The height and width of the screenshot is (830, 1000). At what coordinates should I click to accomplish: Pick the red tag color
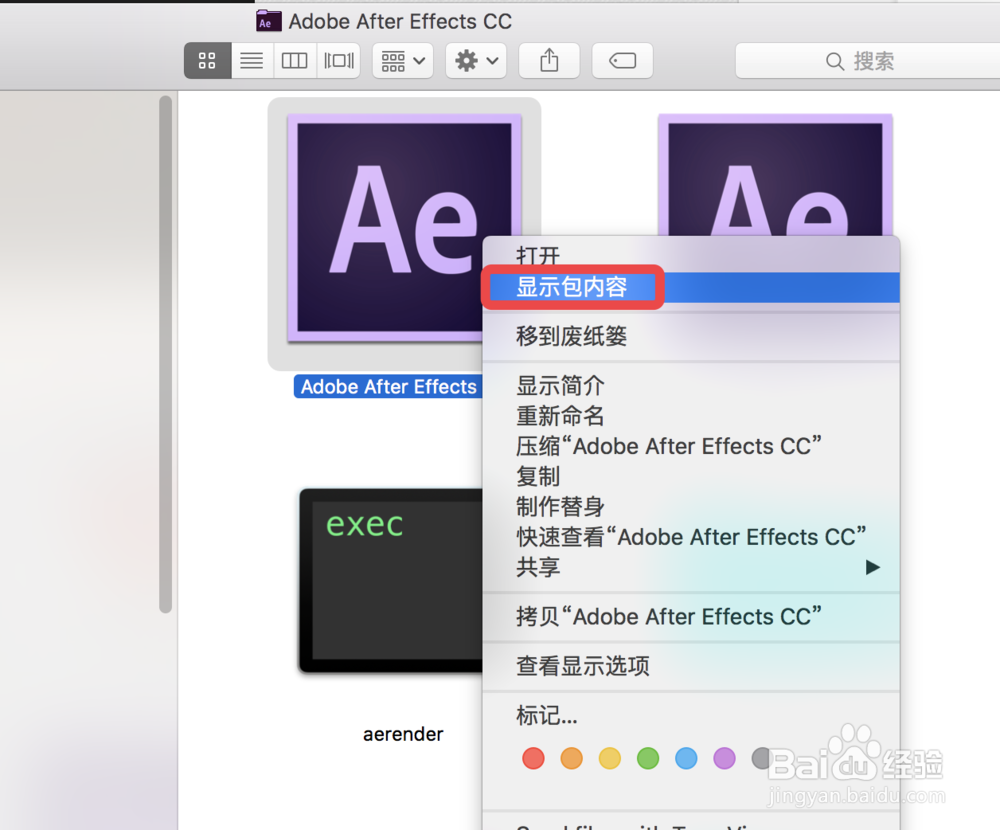533,759
